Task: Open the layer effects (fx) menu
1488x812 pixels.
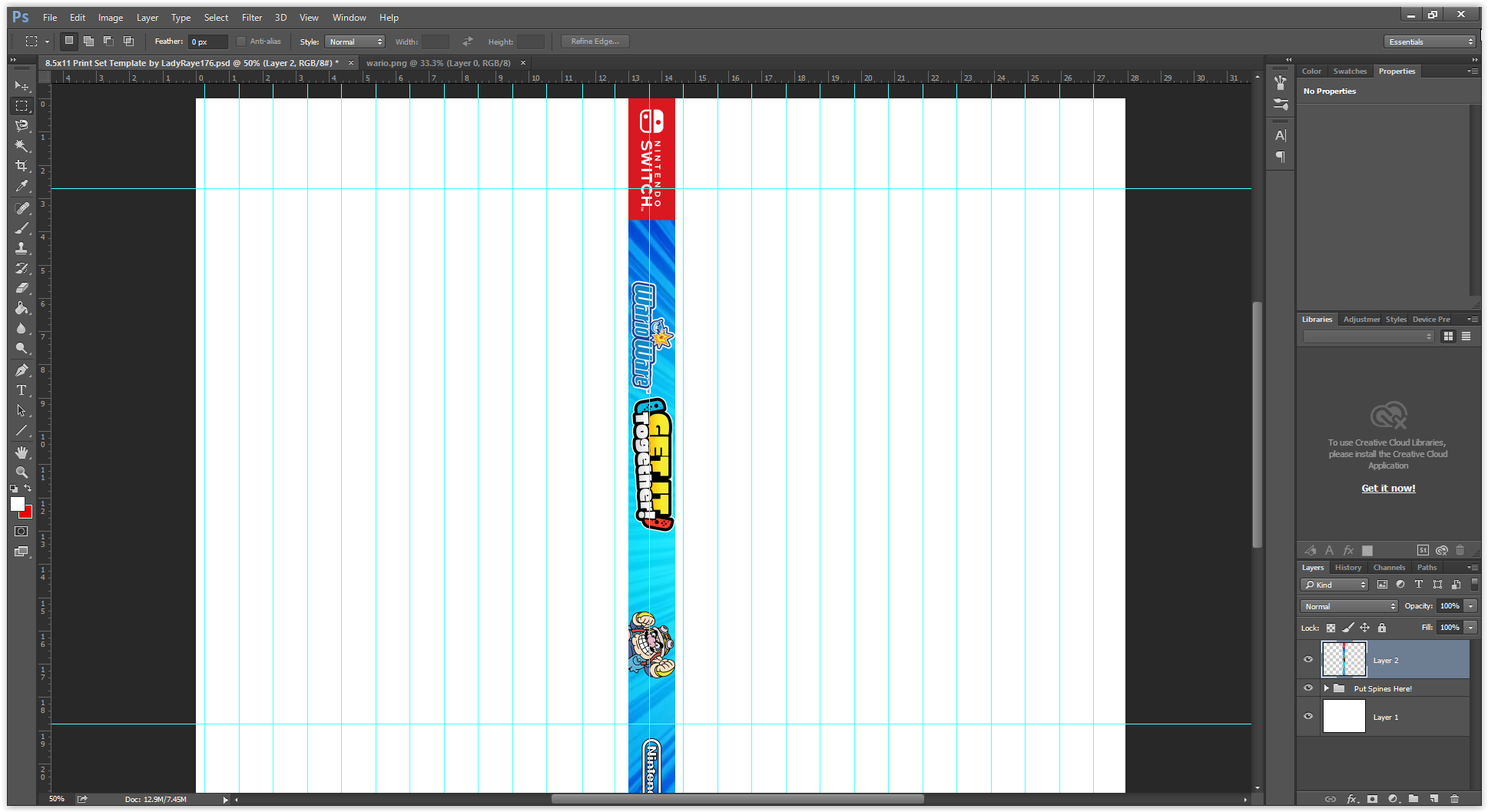Action: pos(1352,799)
